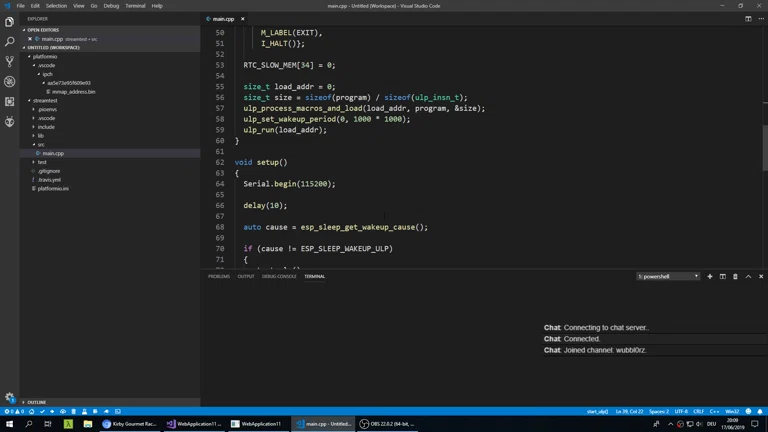Open the PlatformIO alien icon view

pos(10,122)
